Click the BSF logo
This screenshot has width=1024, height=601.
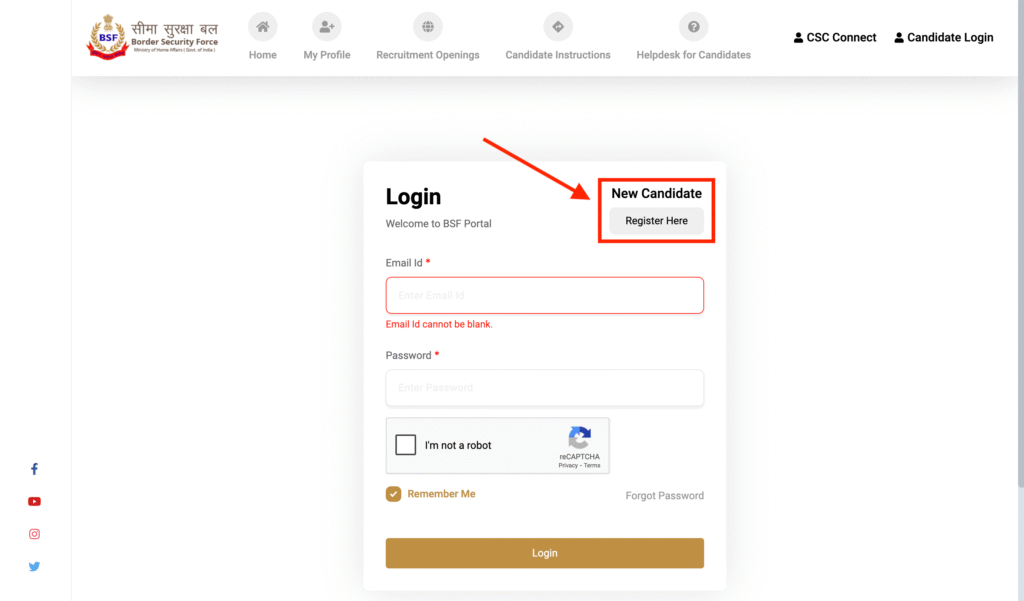[x=152, y=37]
